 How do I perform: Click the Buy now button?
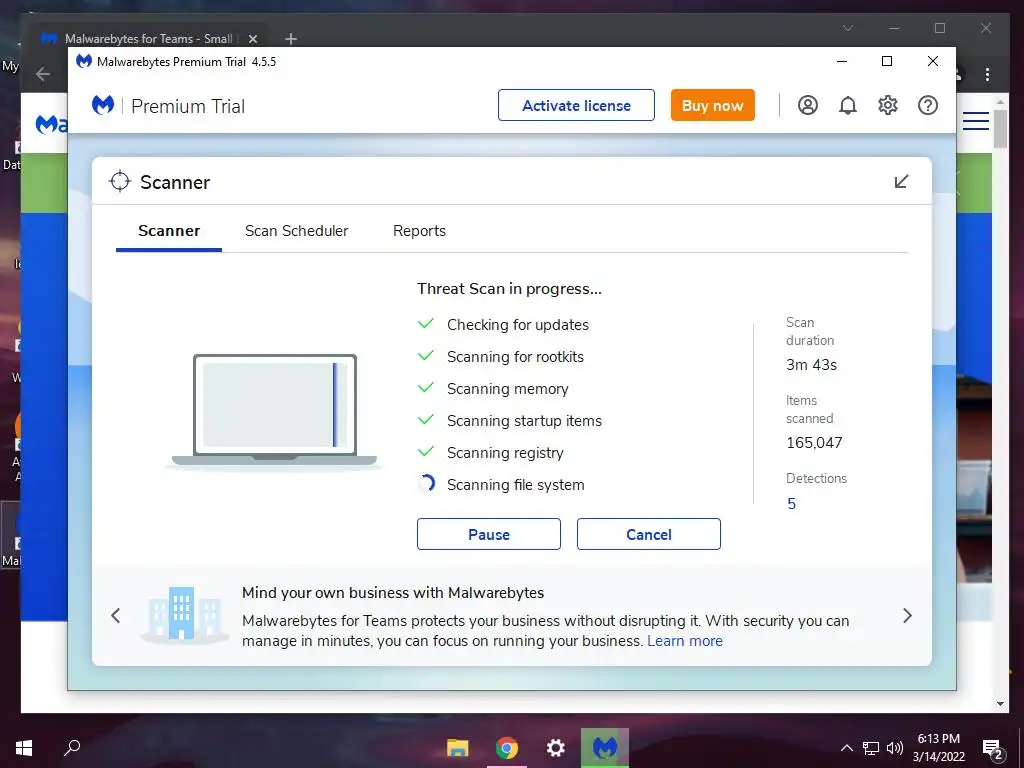712,105
